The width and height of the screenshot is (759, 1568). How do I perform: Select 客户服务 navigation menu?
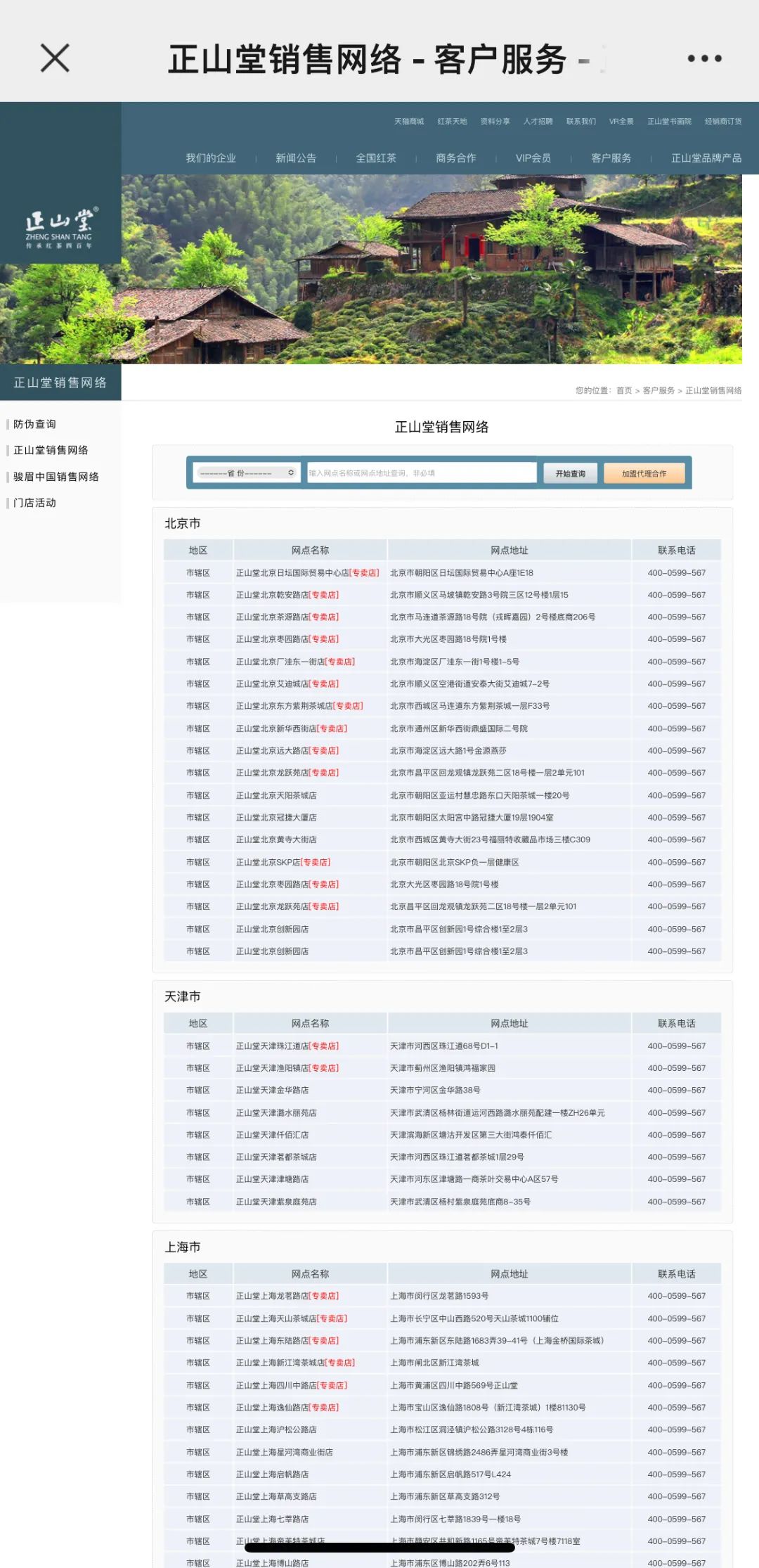[611, 158]
